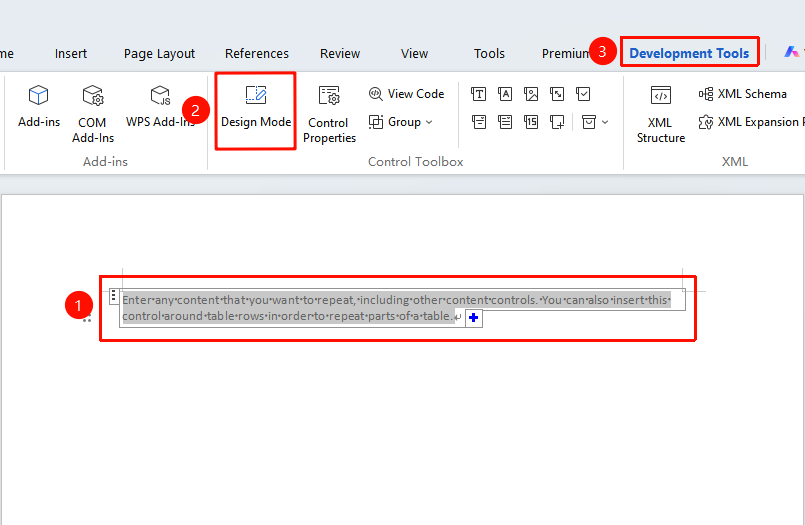Click the content control's three-dot handle

(x=113, y=296)
